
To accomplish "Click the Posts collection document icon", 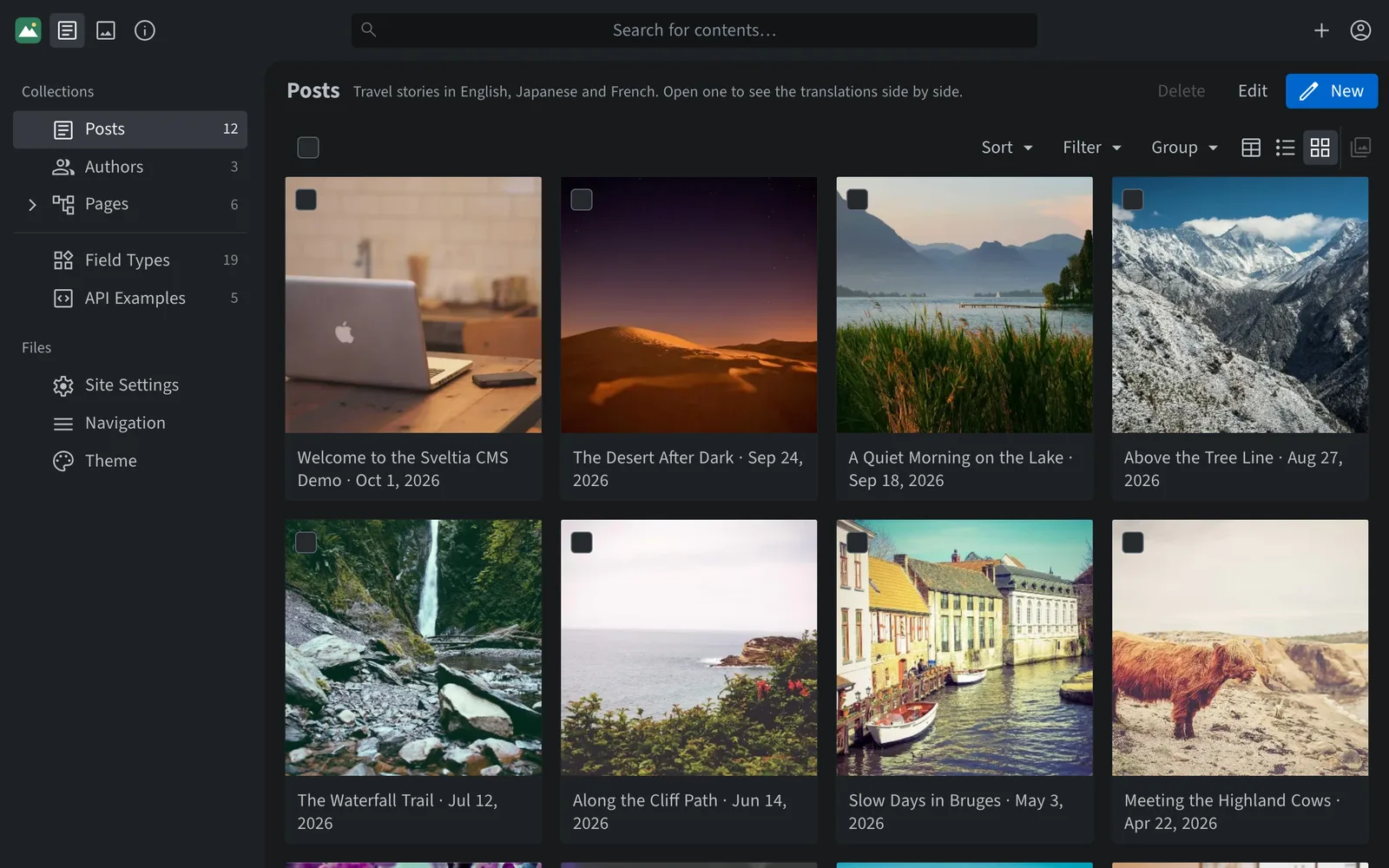I will pos(63,129).
